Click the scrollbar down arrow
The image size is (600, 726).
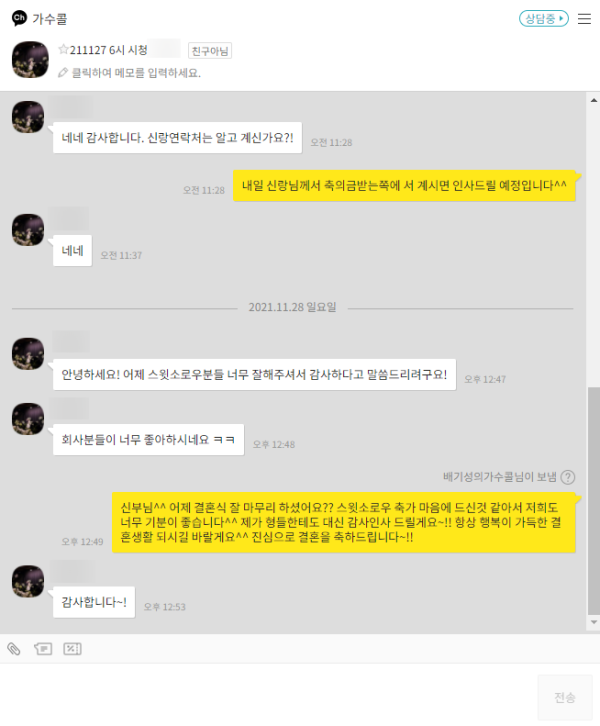(x=594, y=622)
